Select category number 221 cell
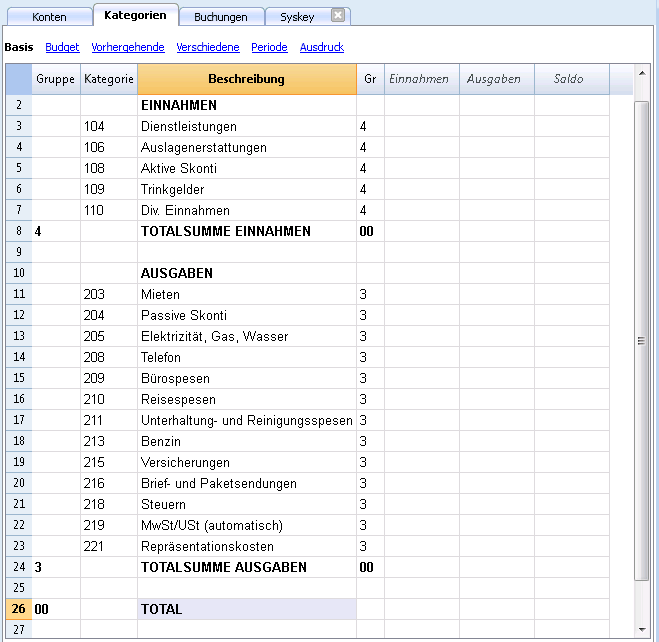 point(109,546)
